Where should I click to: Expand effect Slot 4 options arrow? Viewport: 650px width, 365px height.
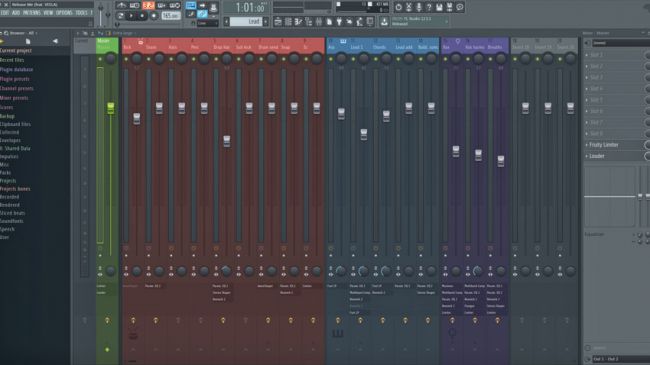click(587, 88)
